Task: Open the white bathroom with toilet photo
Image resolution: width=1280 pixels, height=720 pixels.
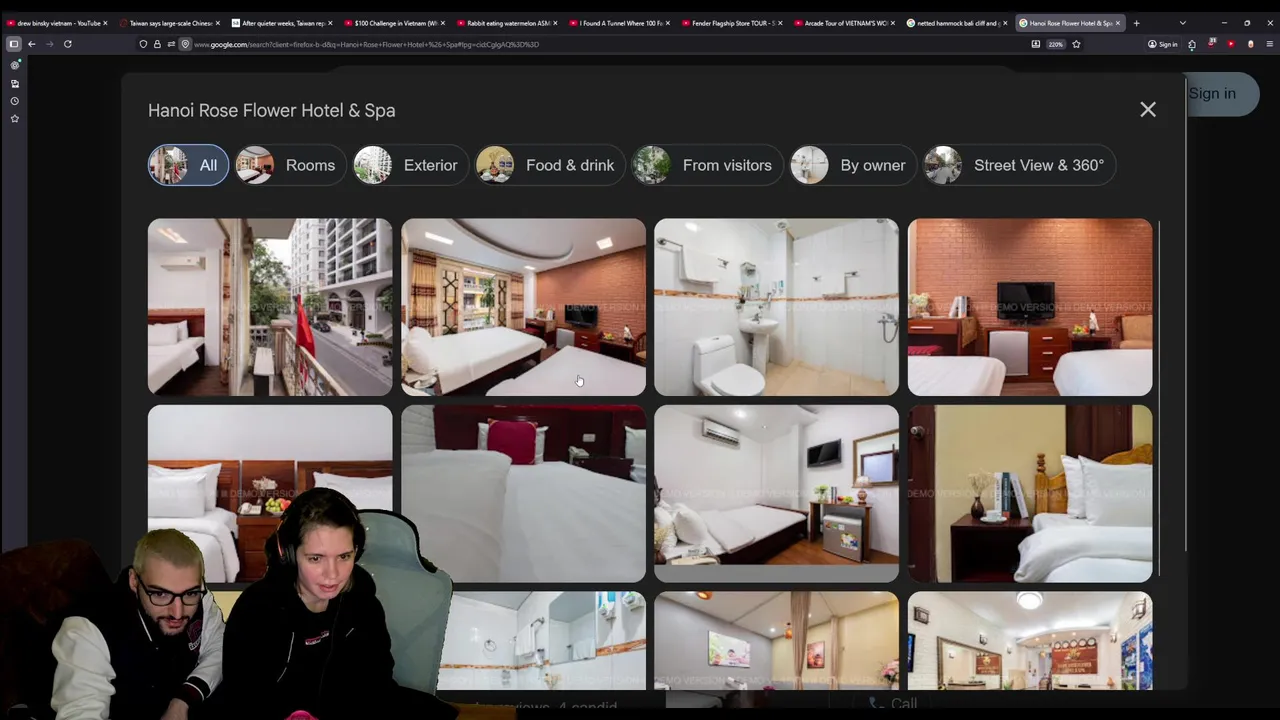Action: point(776,307)
